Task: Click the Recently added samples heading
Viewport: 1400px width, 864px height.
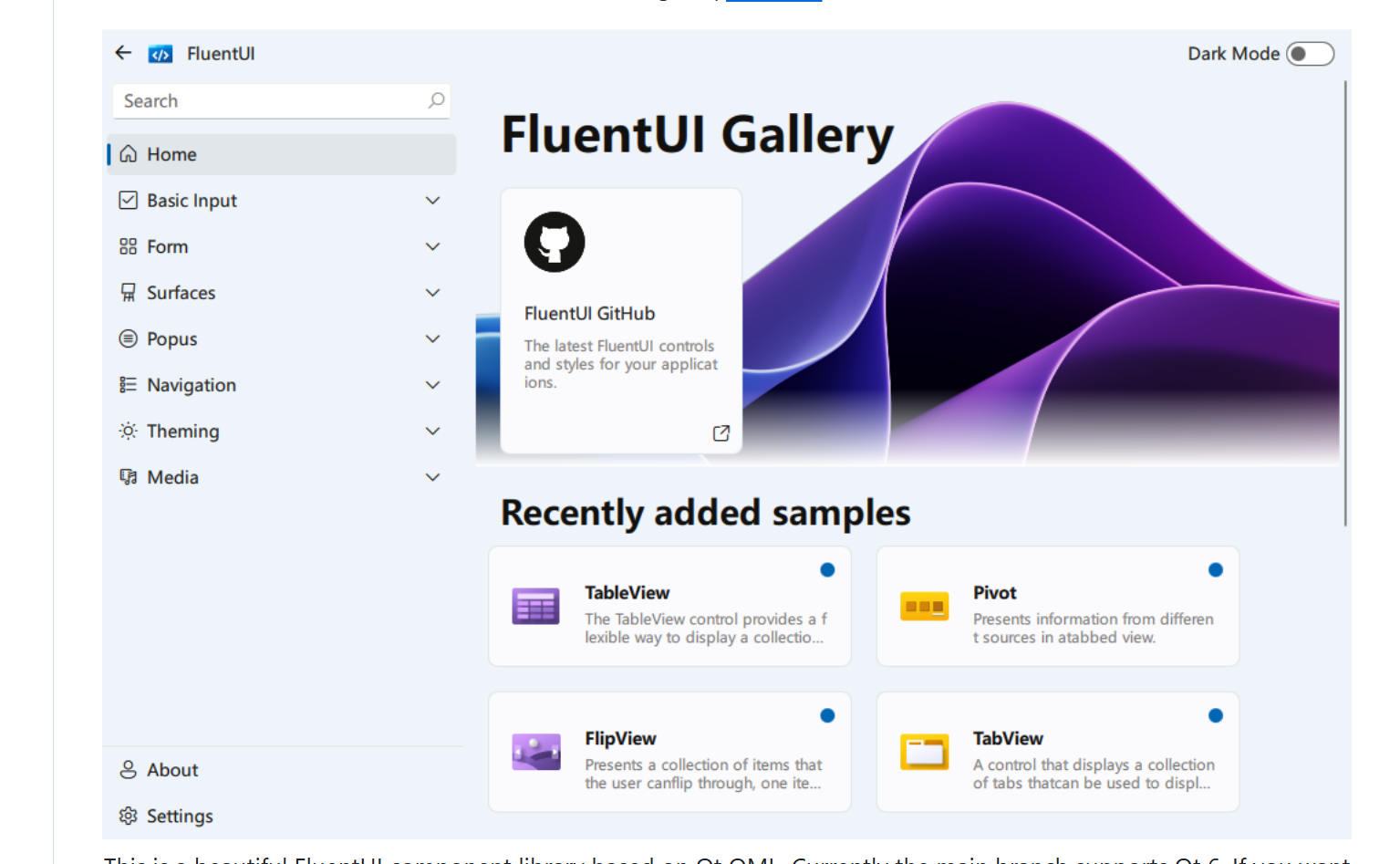Action: tap(705, 513)
